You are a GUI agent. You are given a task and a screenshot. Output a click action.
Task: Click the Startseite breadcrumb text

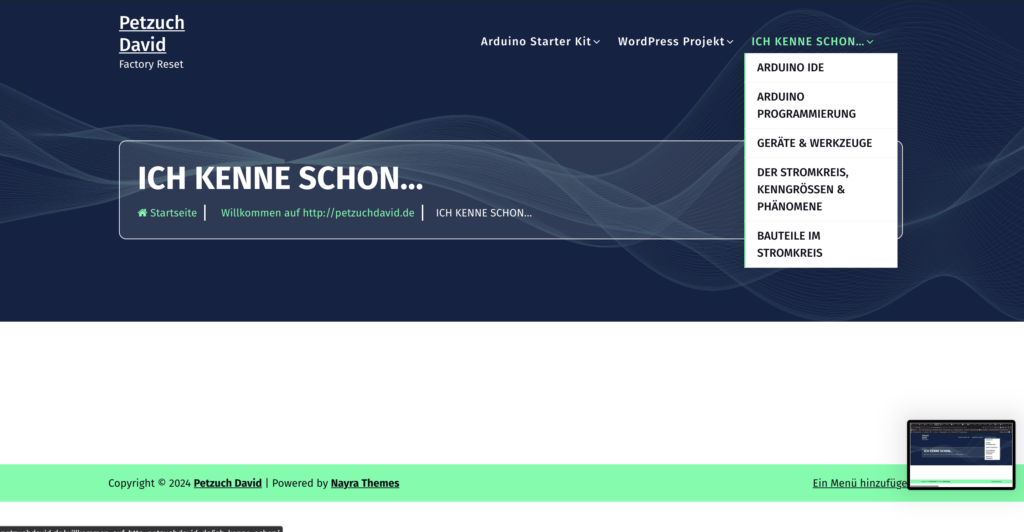173,213
